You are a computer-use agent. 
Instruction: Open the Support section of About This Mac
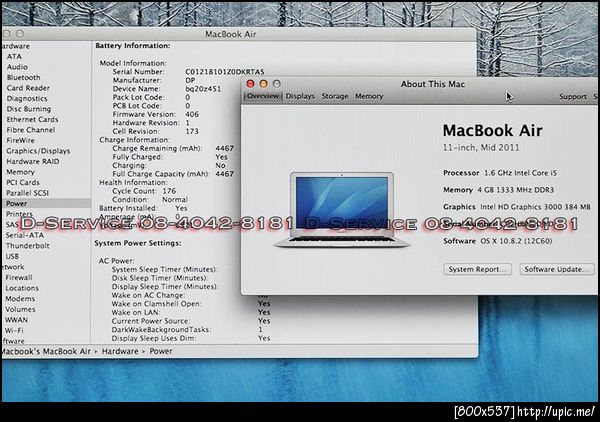572,96
